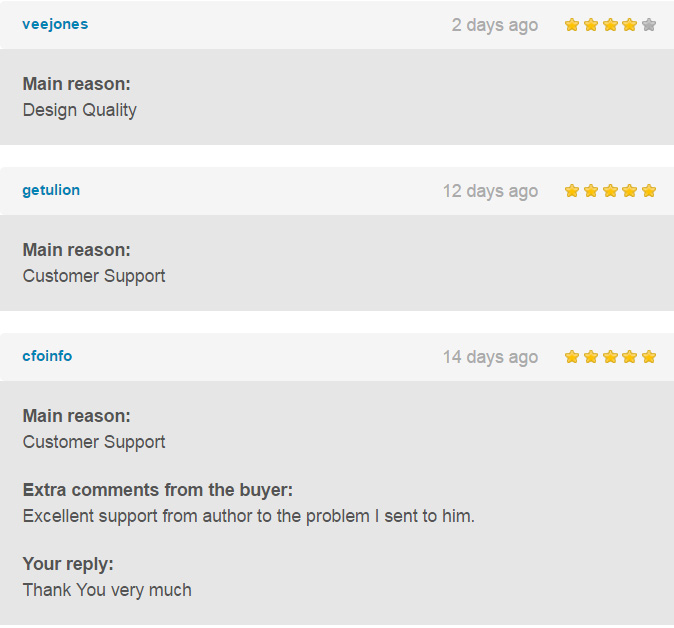Screen dimensions: 674x628
Task: Click the first star in getulion's rating
Action: click(572, 191)
